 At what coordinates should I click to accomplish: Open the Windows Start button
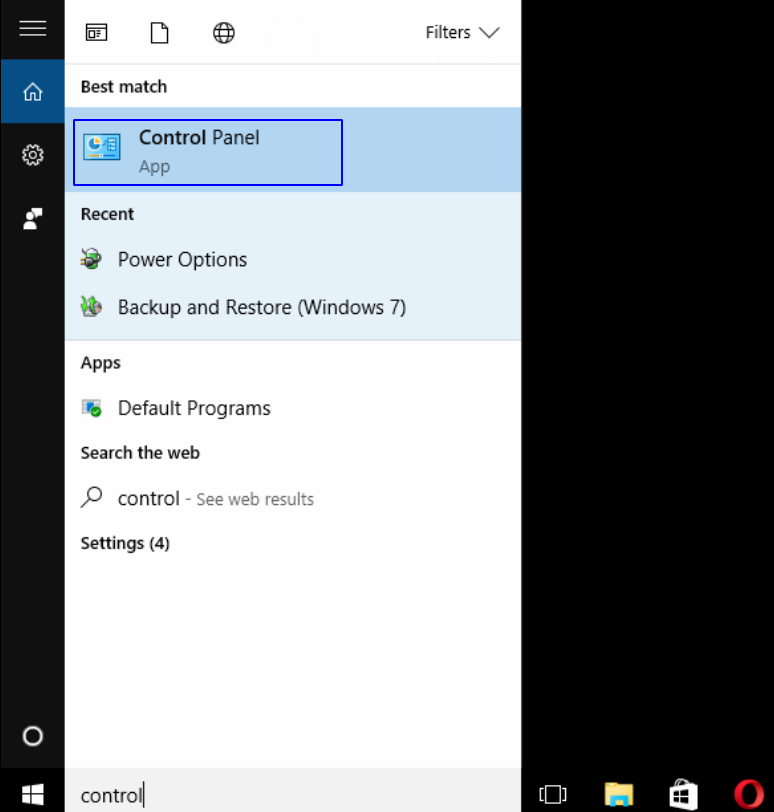pyautogui.click(x=33, y=794)
